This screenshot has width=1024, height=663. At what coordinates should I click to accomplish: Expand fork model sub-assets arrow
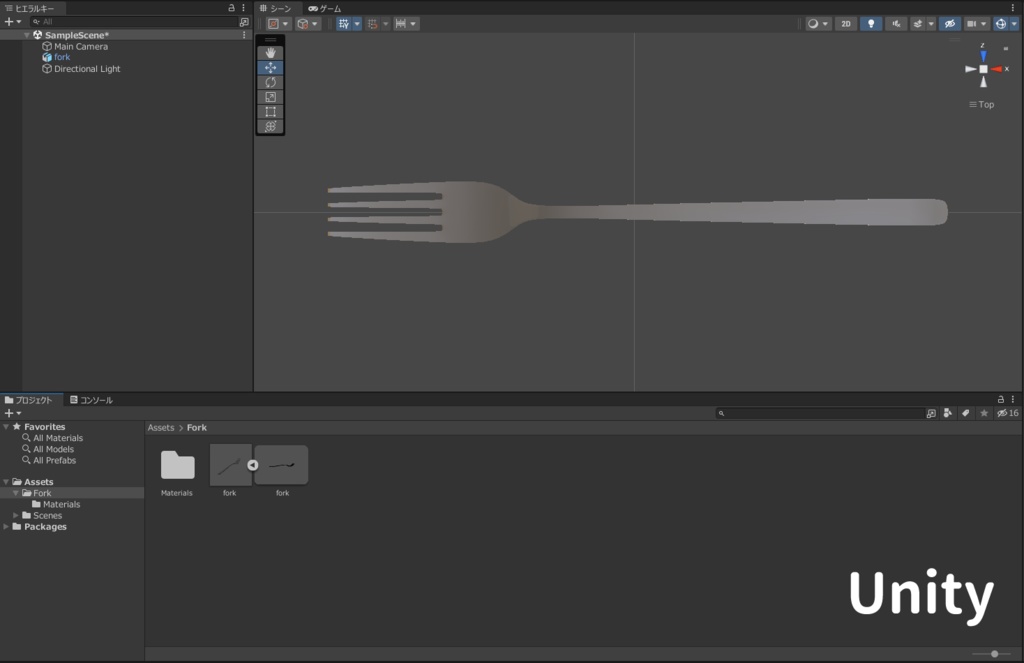point(253,465)
